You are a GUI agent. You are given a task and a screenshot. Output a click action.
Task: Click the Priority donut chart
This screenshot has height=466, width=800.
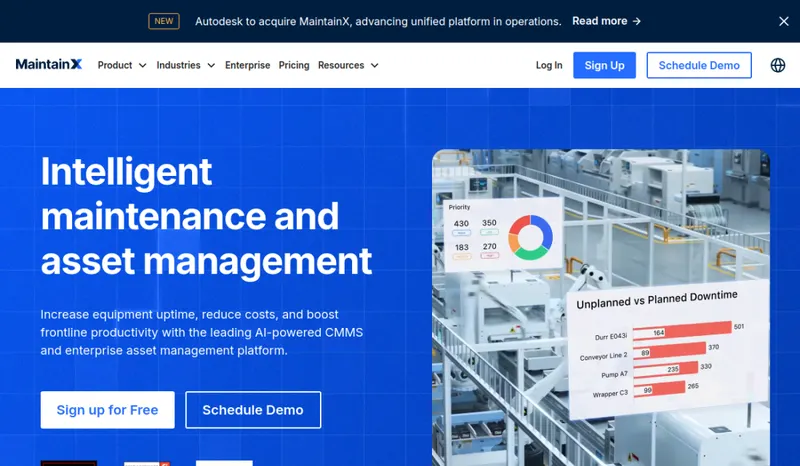coord(531,237)
